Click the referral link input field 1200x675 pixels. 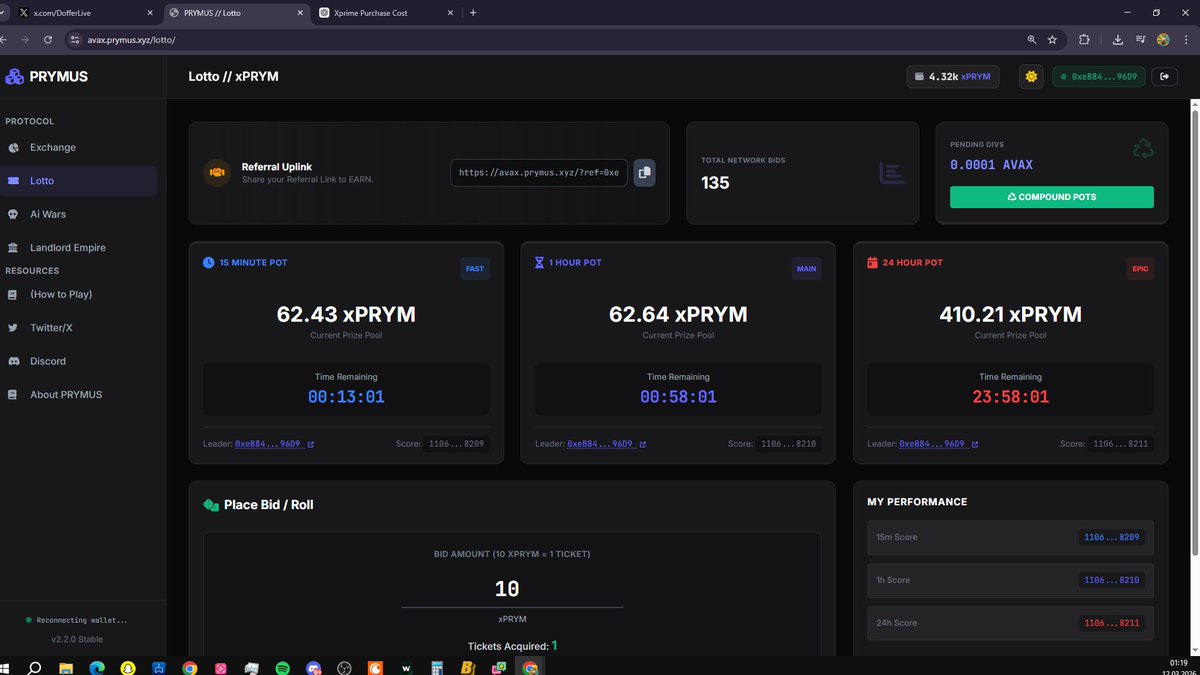point(539,172)
